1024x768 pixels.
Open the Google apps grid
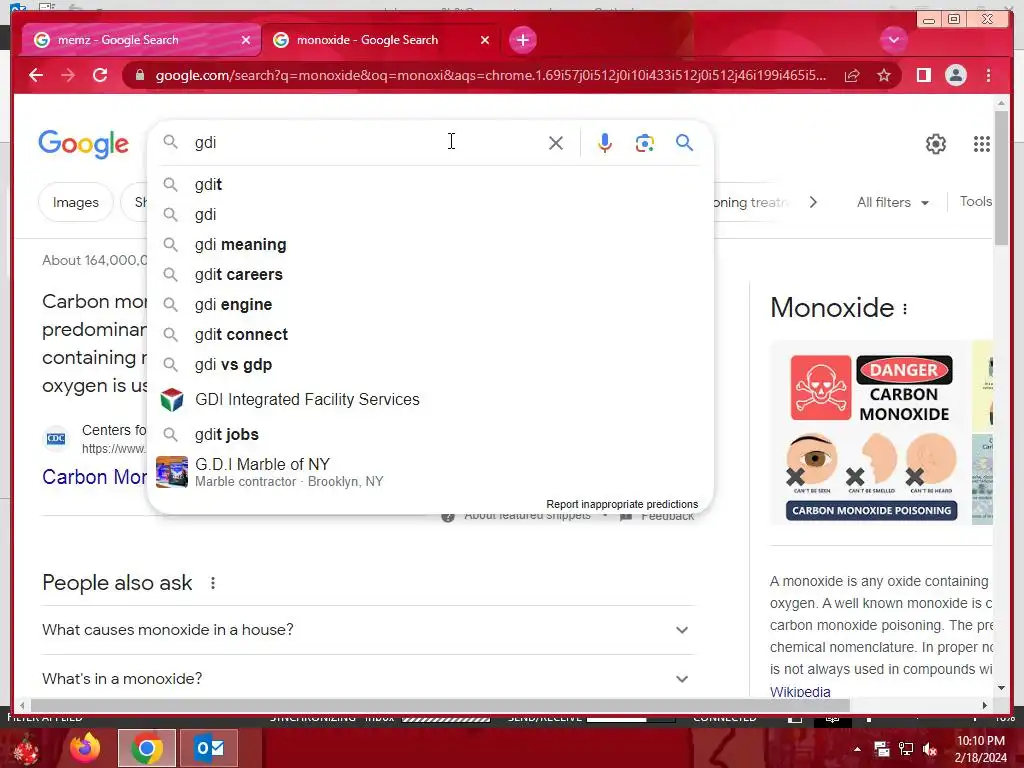pyautogui.click(x=982, y=144)
